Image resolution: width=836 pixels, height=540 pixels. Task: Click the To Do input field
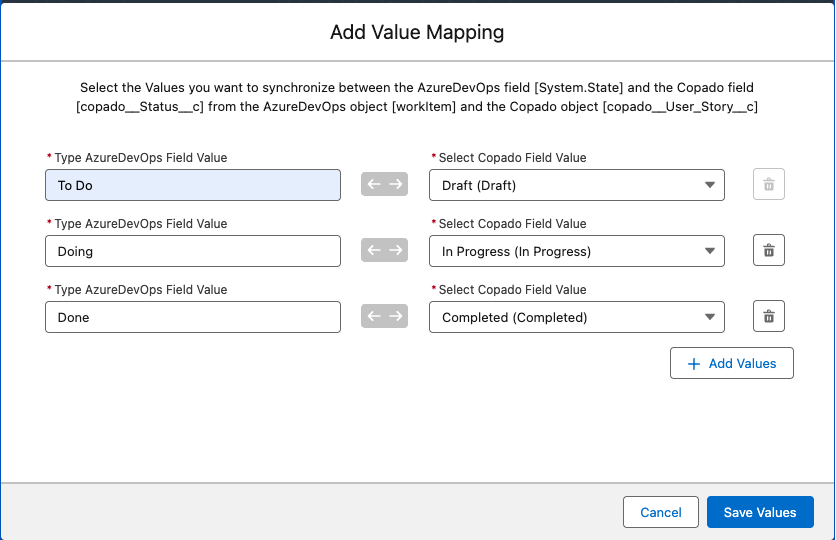193,185
